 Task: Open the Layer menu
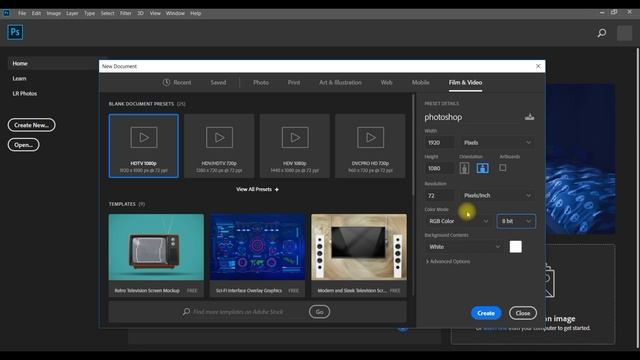pos(72,13)
